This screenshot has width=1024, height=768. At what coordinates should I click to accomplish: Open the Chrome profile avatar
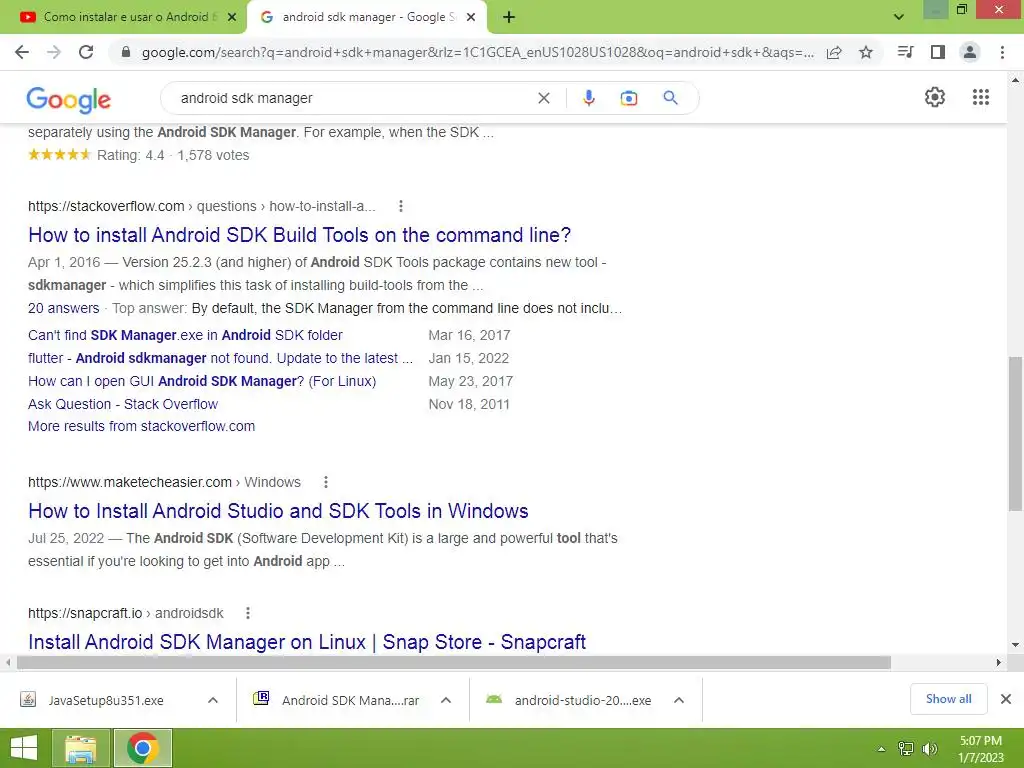coord(970,52)
